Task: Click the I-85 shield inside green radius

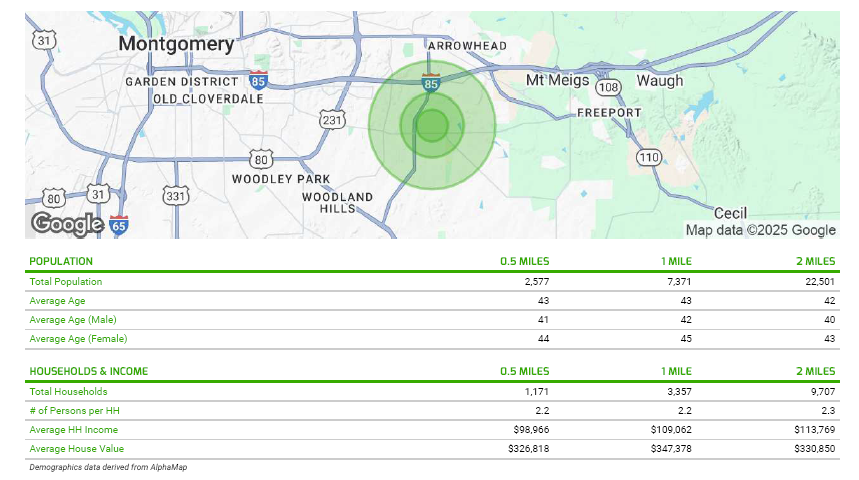Action: [x=431, y=83]
